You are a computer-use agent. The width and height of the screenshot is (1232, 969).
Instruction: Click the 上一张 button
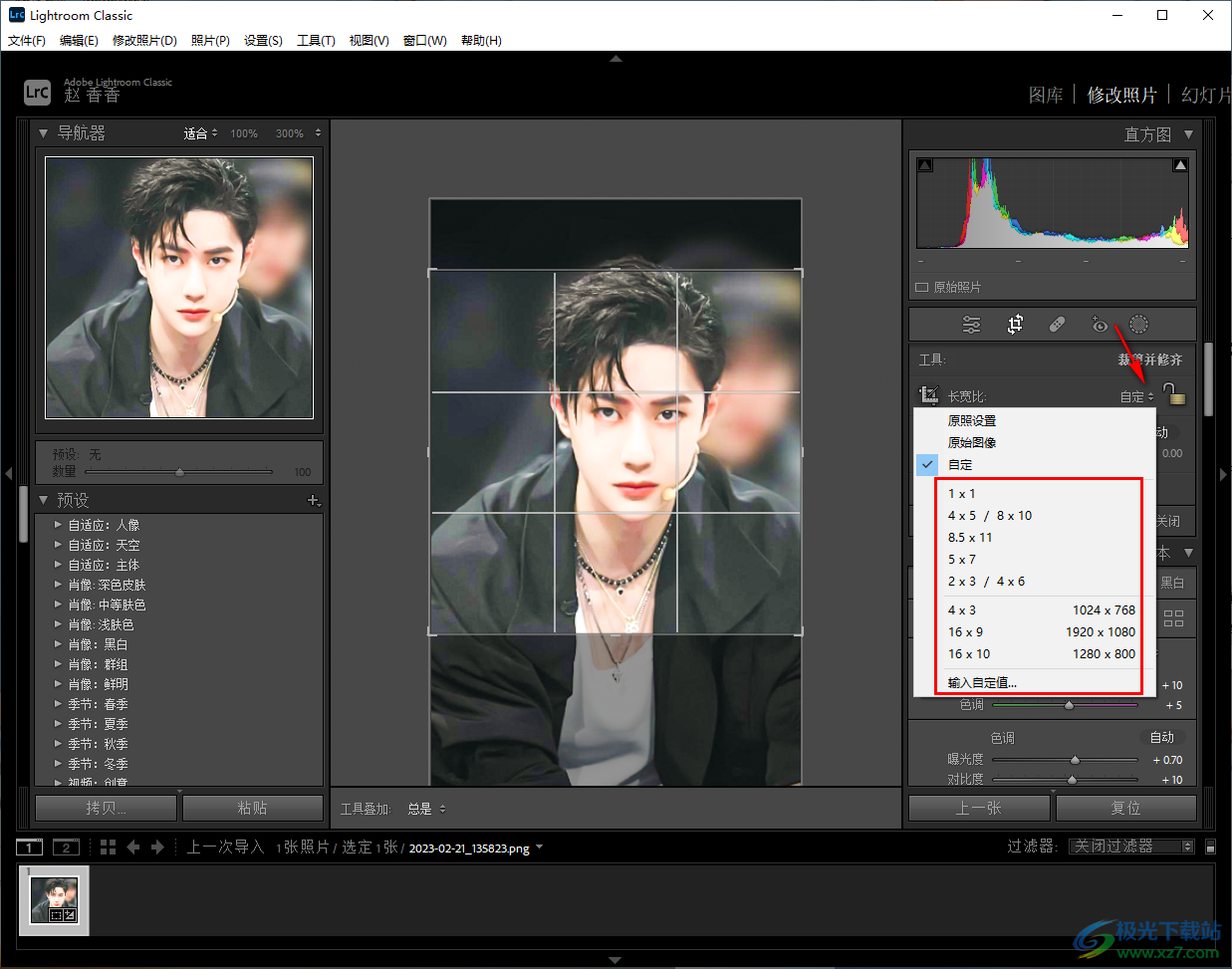(979, 808)
